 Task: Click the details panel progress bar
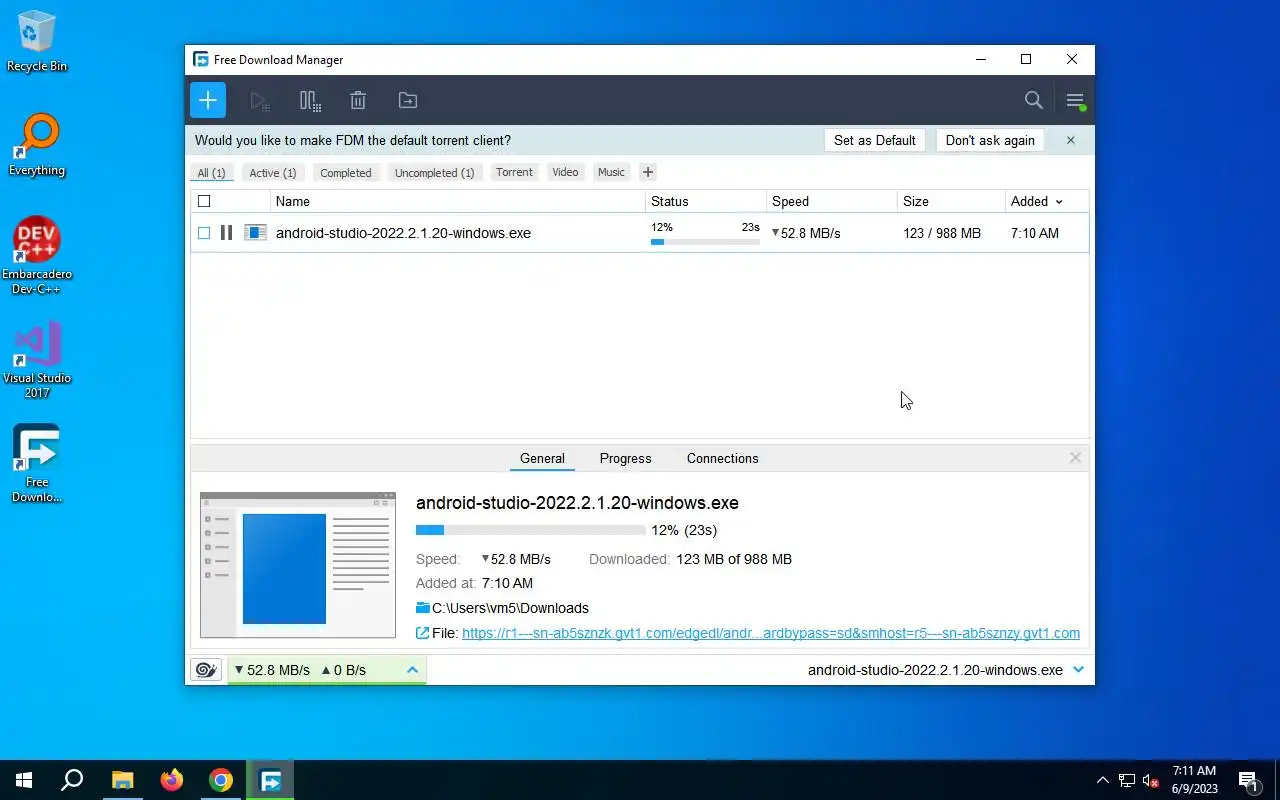[x=530, y=530]
